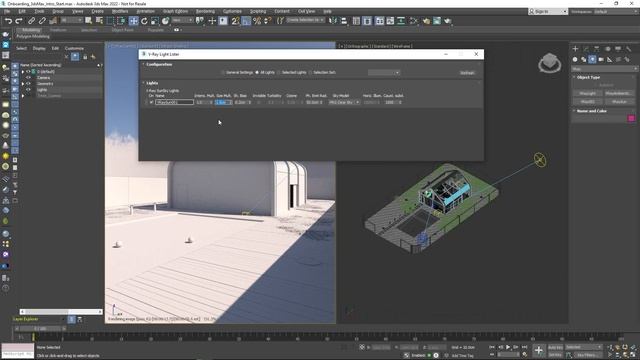Select the Cameras category icon in command panel

pos(601,60)
